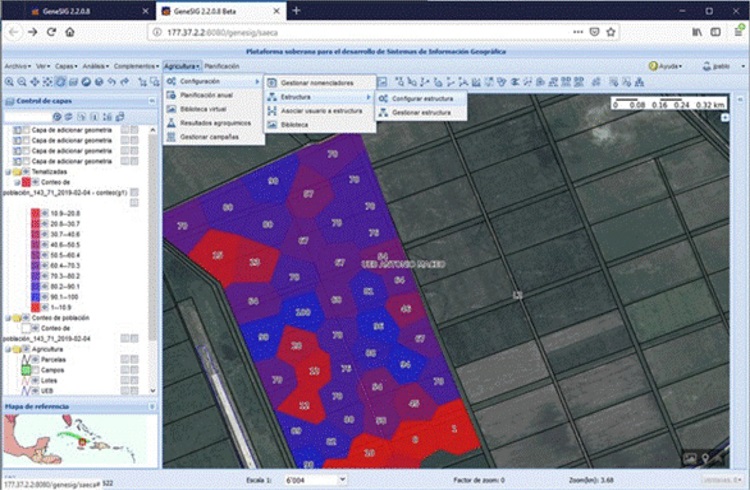Open the Archivo dropdown menu
The width and height of the screenshot is (750, 490).
16,66
